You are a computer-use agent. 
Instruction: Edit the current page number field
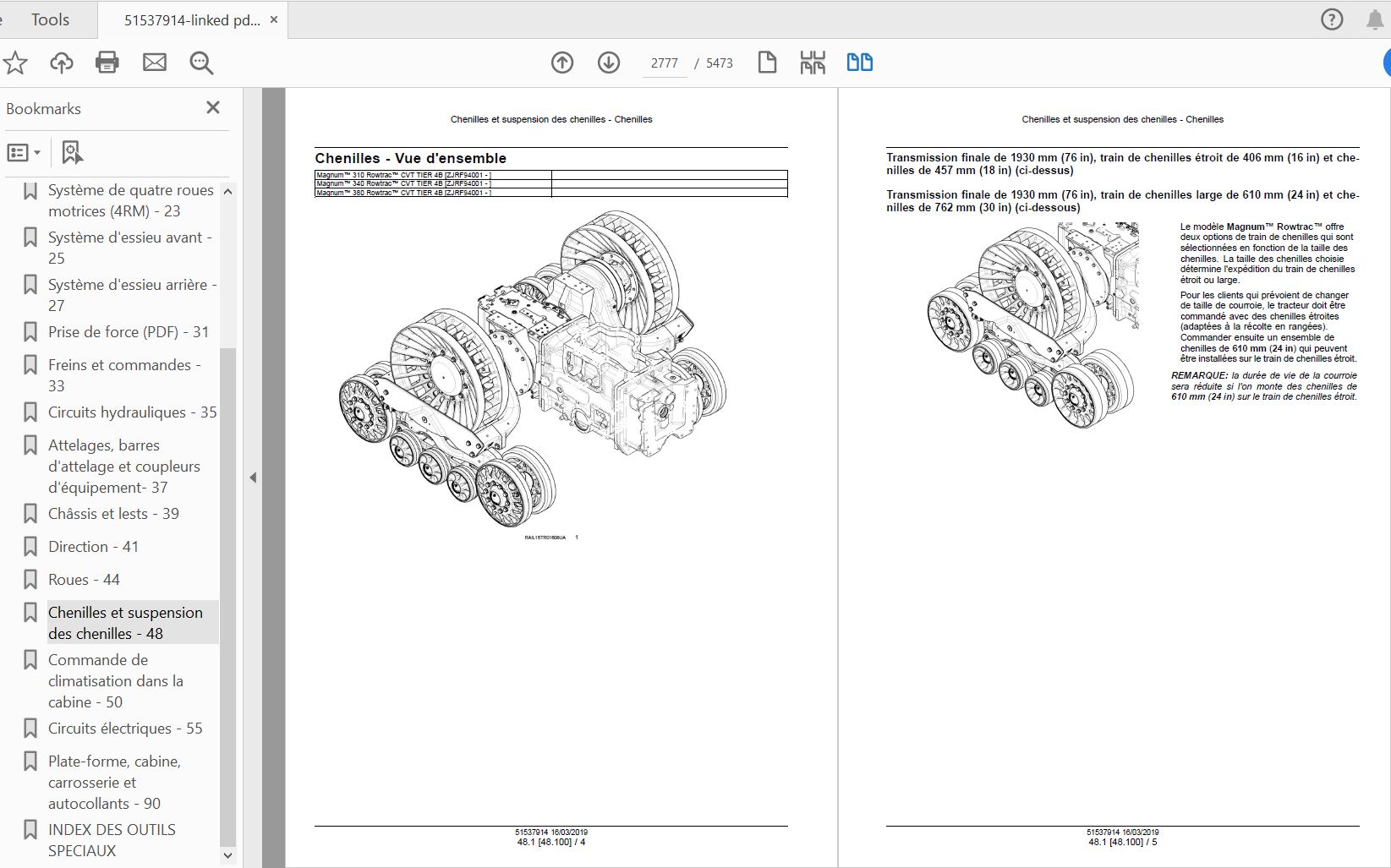point(665,63)
